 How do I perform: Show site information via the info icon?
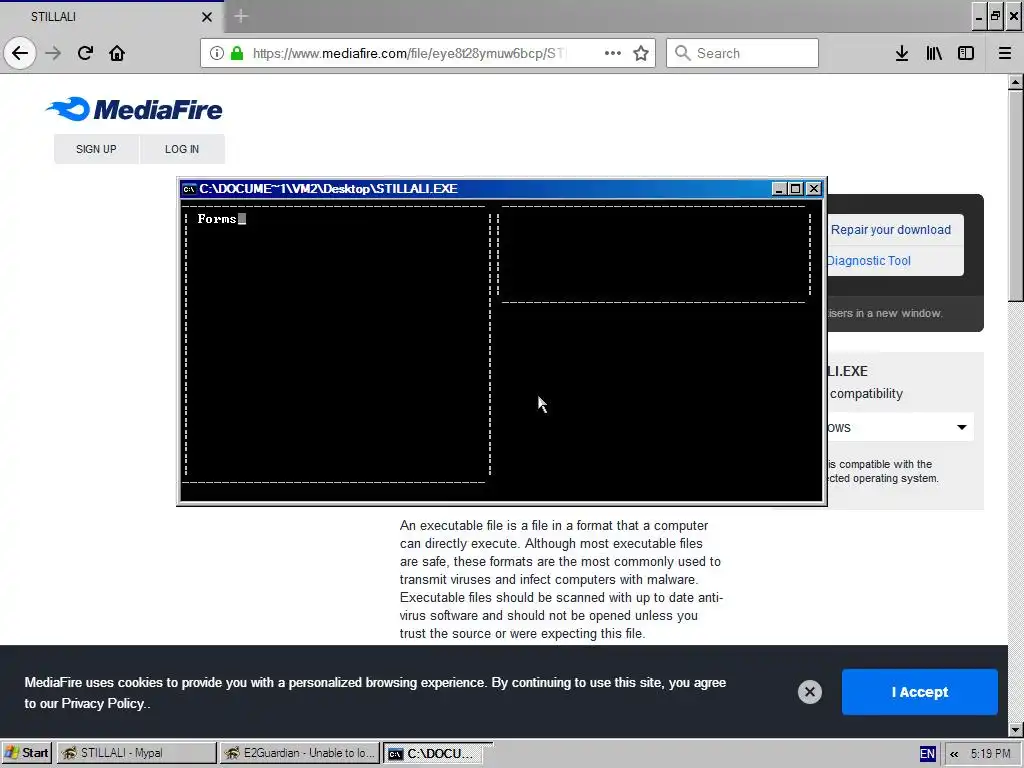click(217, 53)
